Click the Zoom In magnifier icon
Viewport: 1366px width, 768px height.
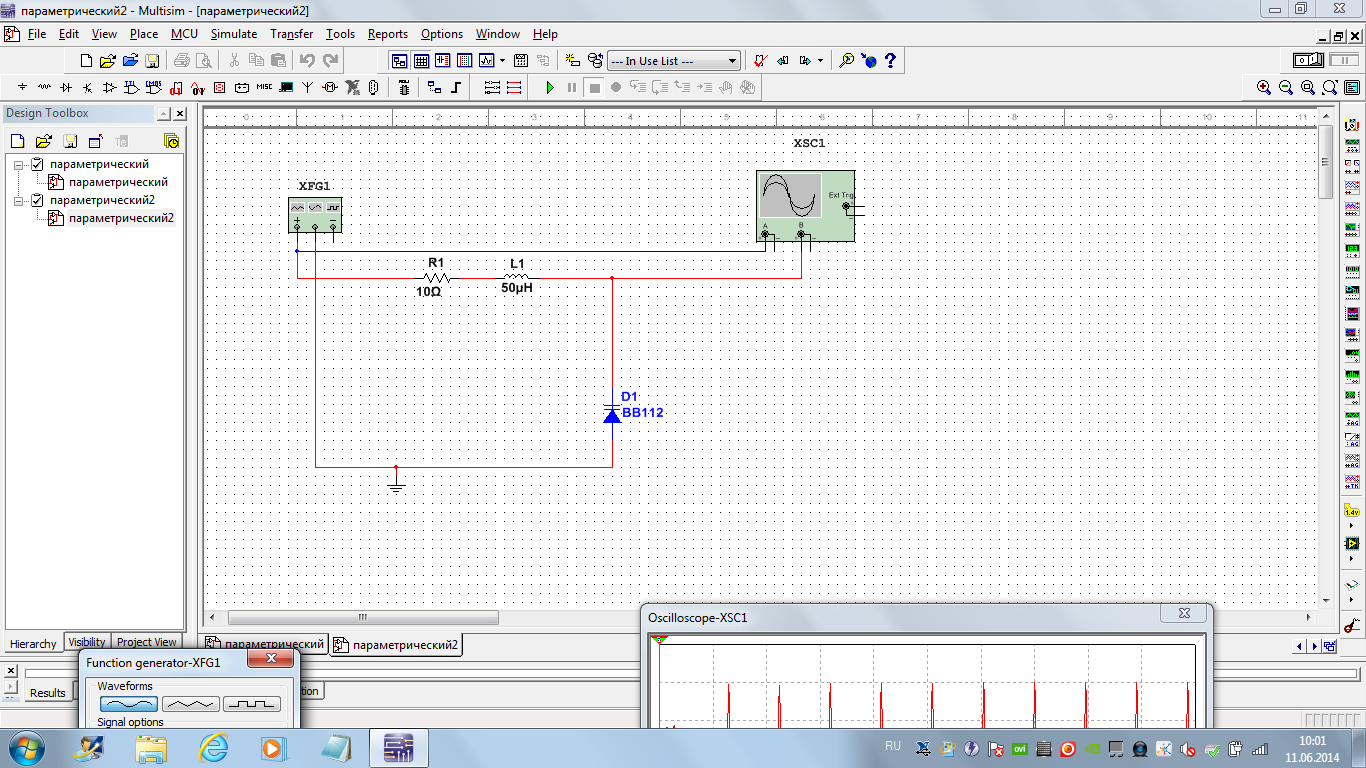[1264, 87]
